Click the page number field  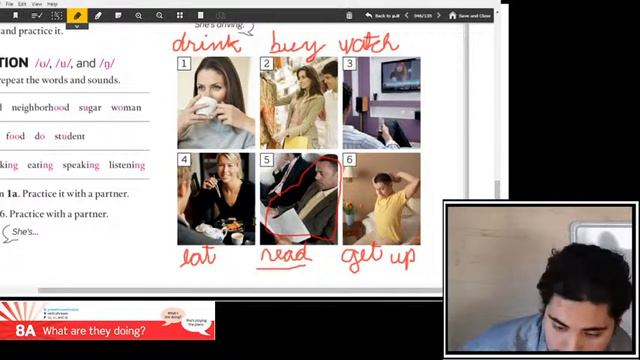(422, 16)
